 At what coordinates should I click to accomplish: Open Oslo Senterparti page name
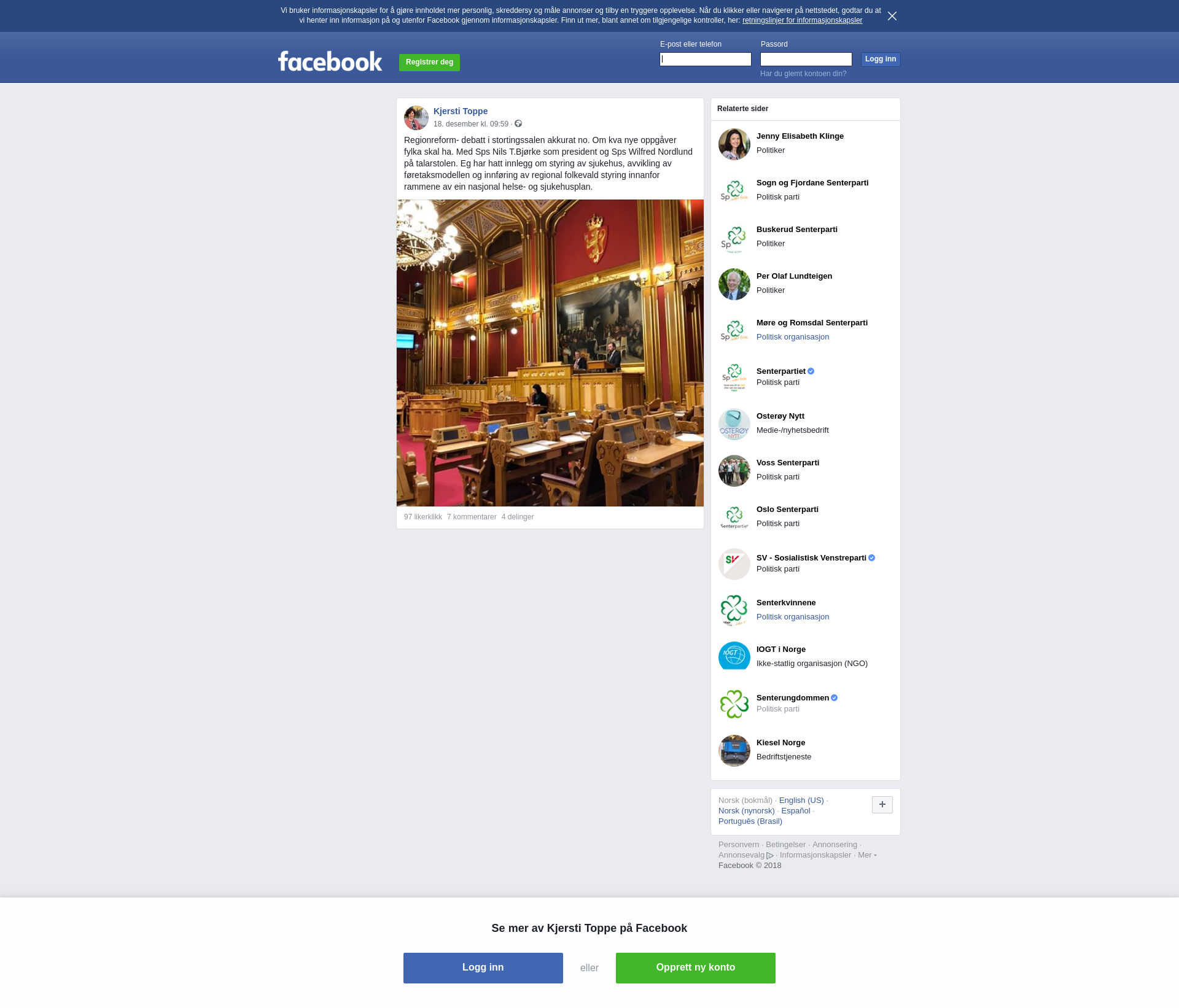point(787,510)
